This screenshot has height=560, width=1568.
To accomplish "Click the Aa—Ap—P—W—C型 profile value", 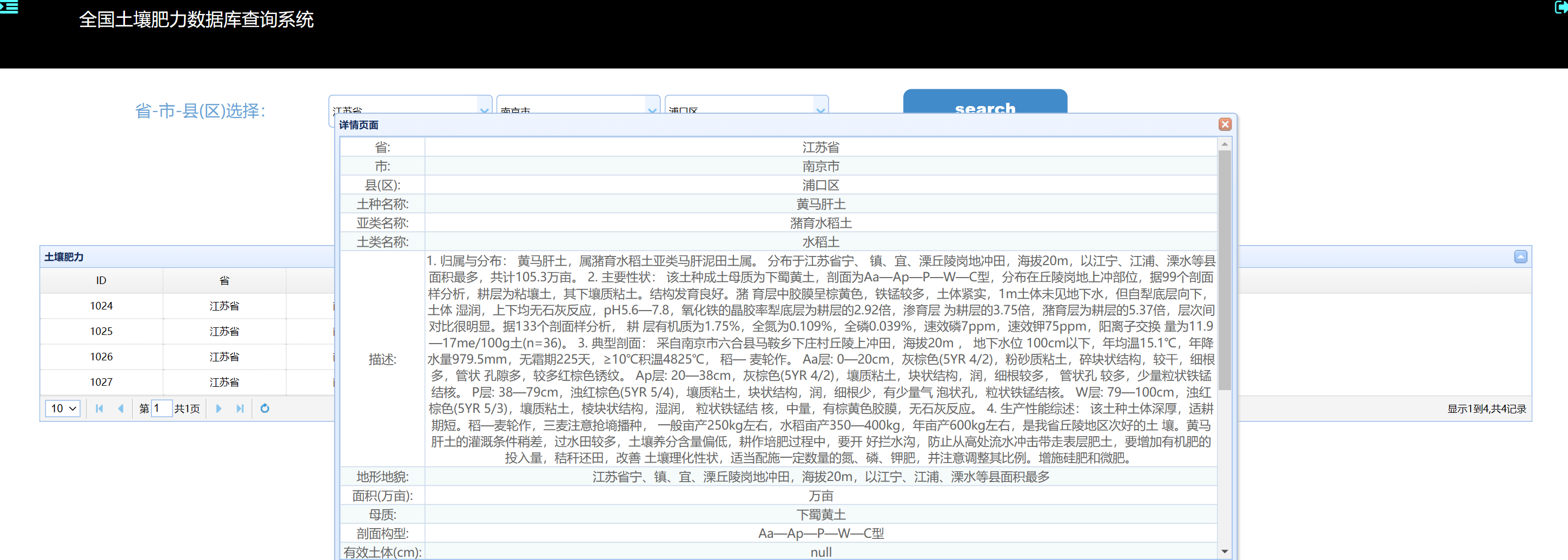I will tap(821, 533).
